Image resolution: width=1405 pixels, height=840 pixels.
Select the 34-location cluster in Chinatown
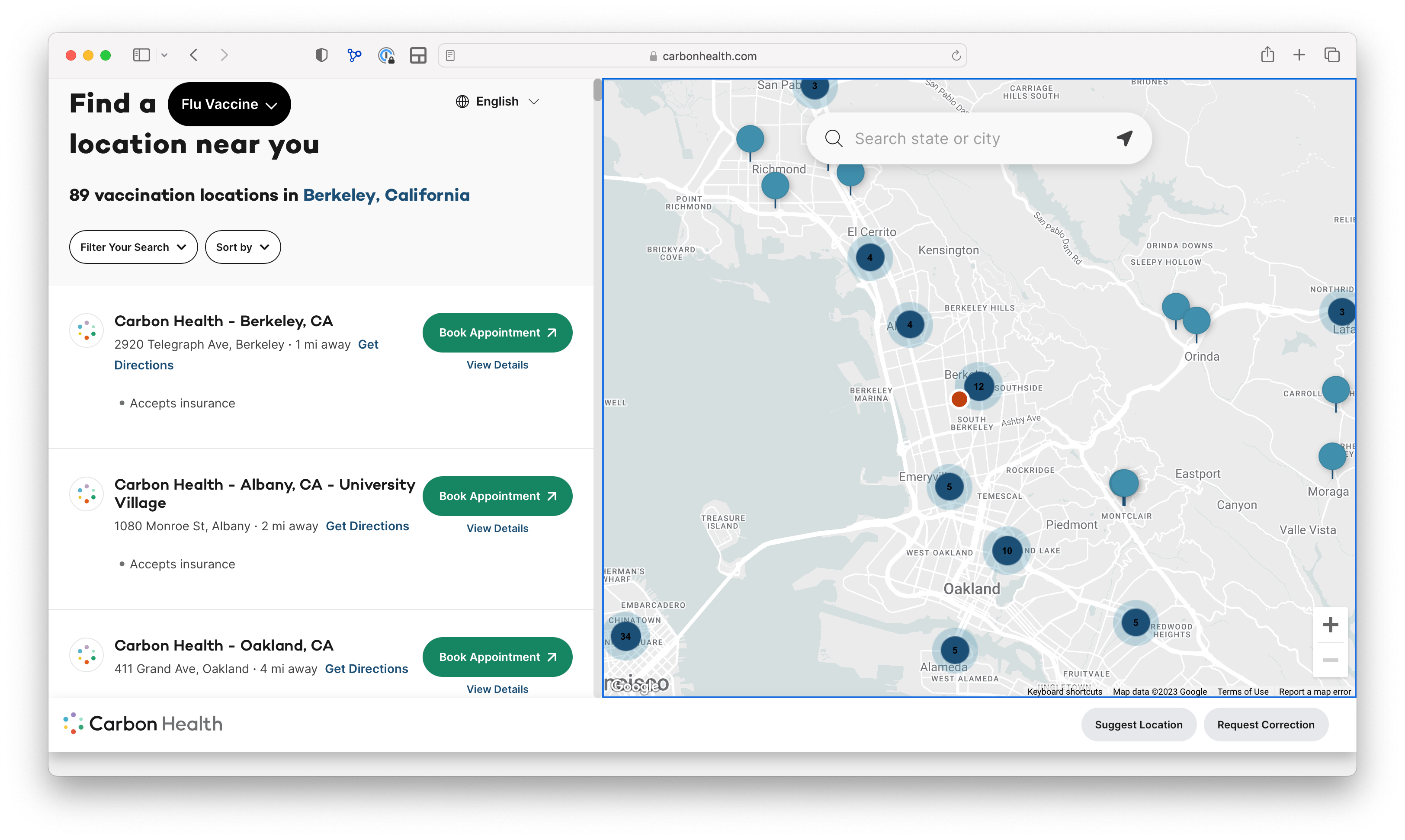point(625,636)
